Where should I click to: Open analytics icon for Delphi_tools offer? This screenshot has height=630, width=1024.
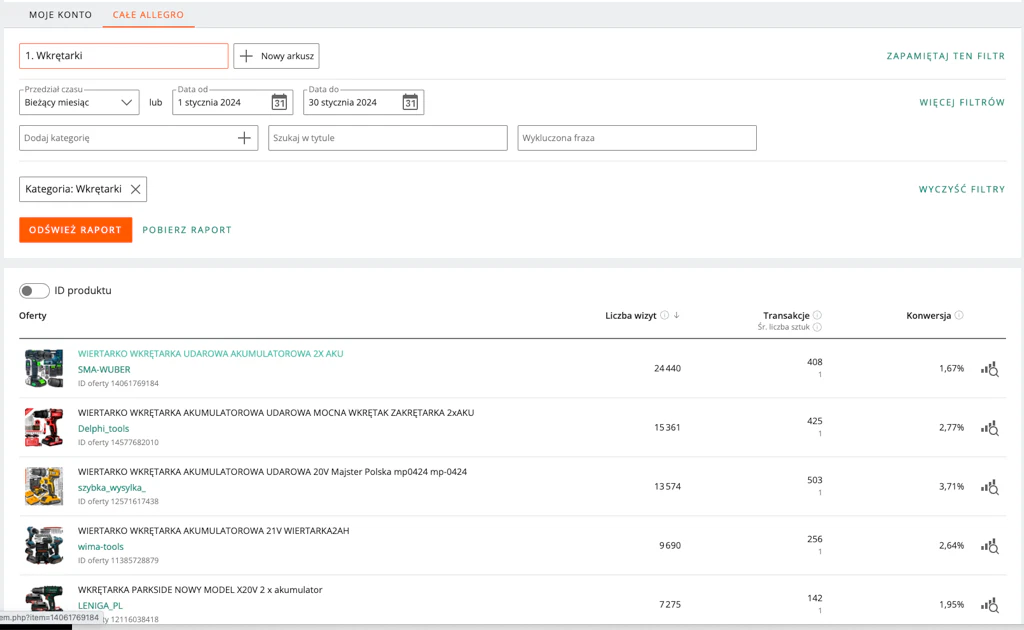click(x=989, y=428)
